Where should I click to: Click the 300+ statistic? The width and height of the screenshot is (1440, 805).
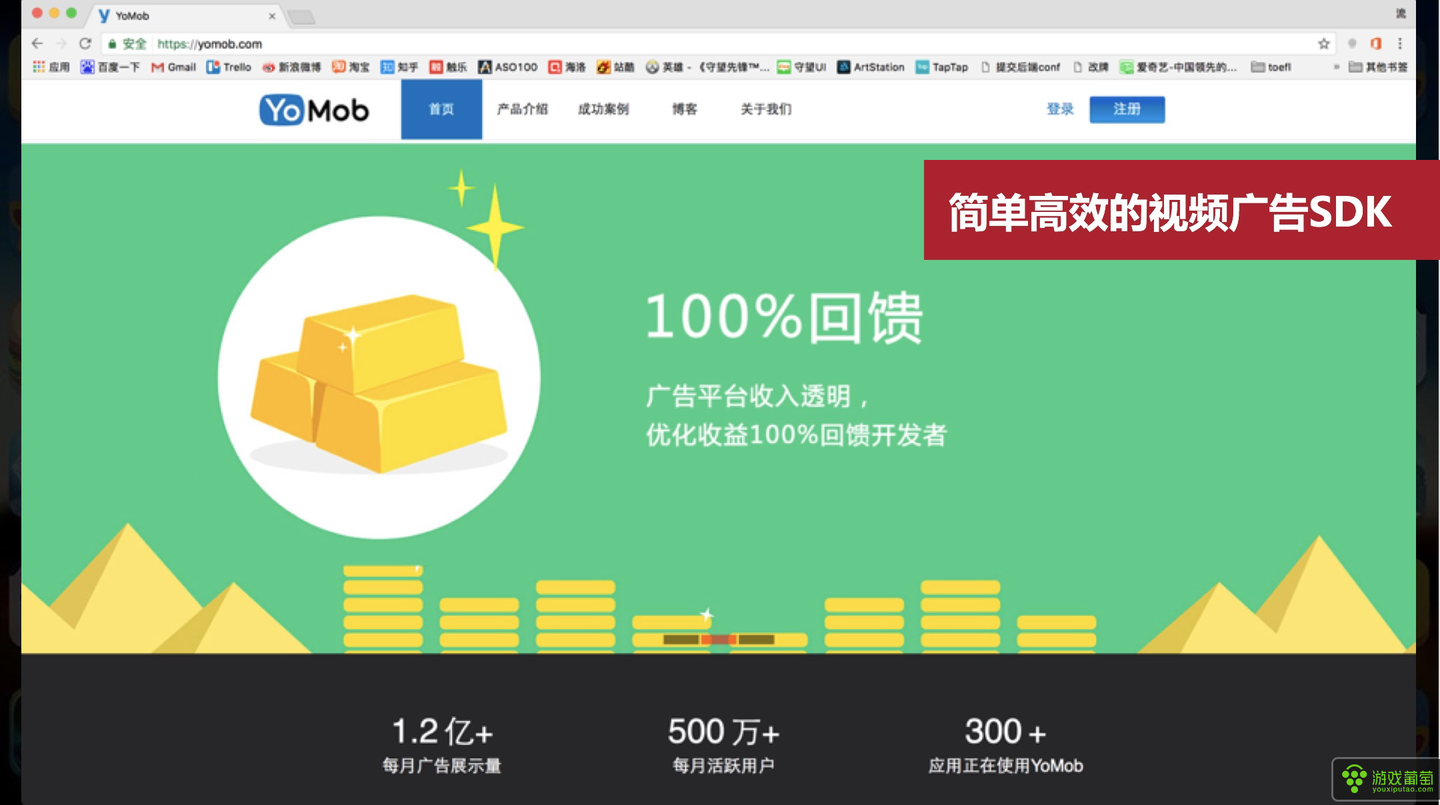tap(1006, 731)
